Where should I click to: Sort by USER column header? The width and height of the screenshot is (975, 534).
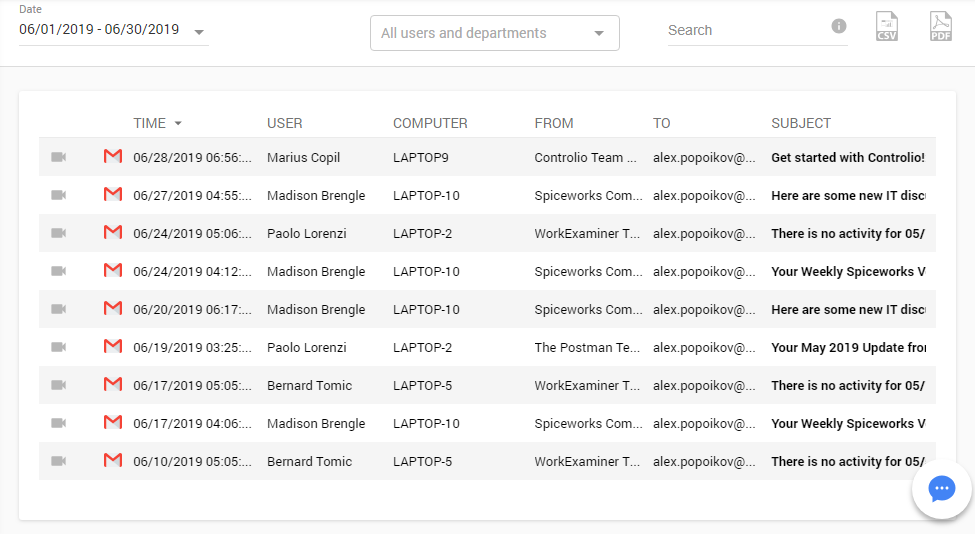coord(284,123)
